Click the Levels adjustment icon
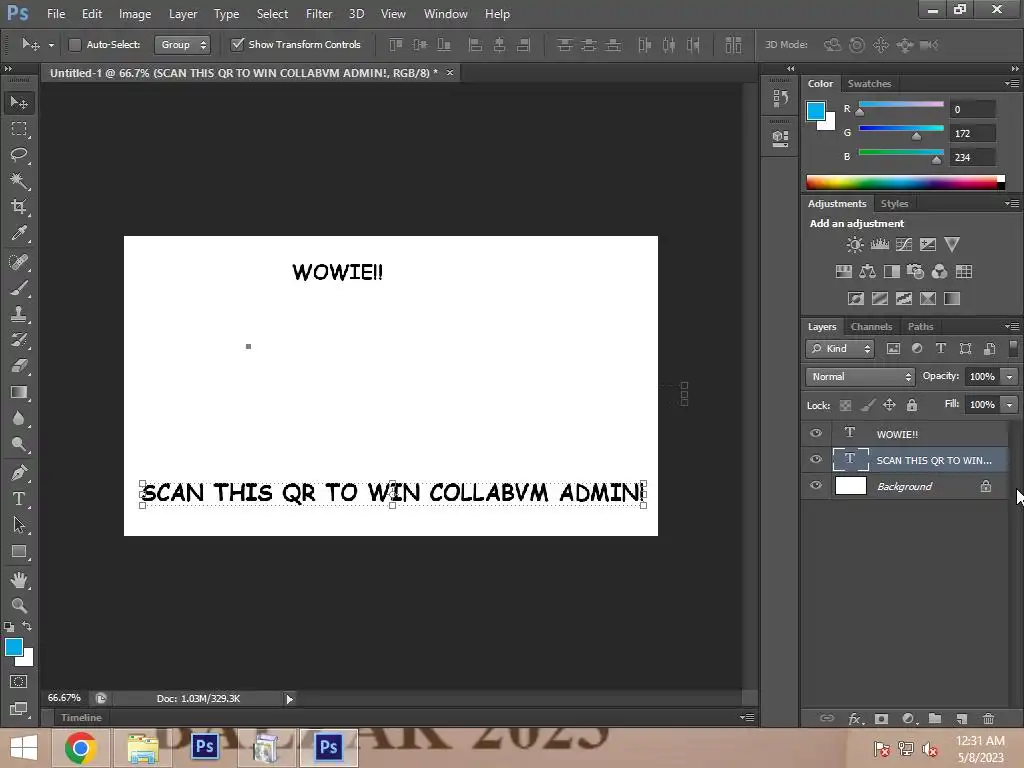The width and height of the screenshot is (1024, 768). (880, 245)
